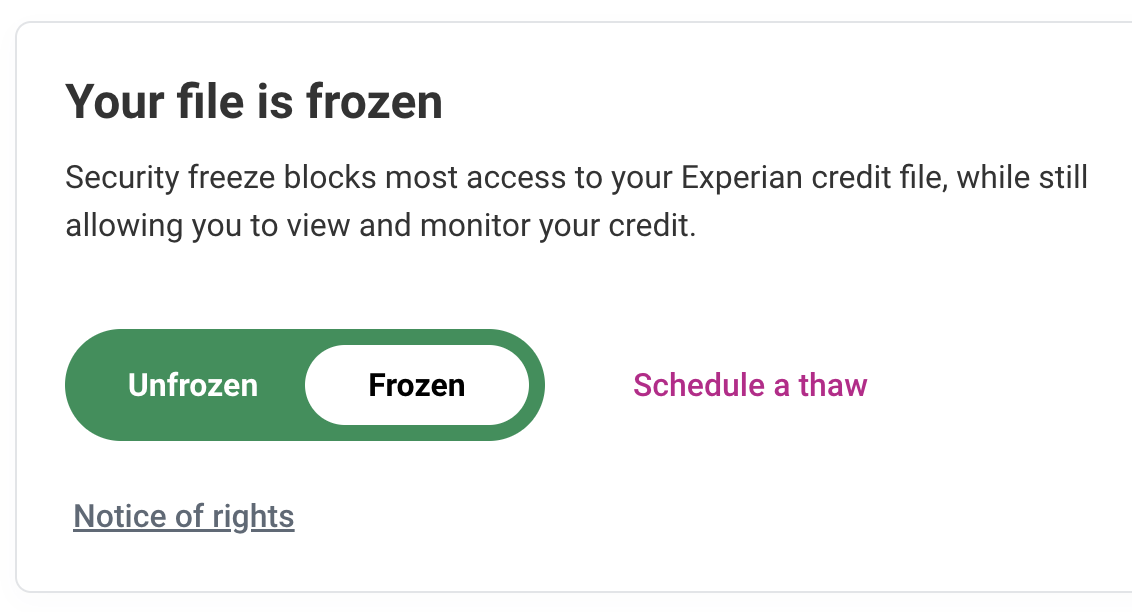Viewport: 1132px width, 612px height.
Task: Select the Unfrozen side of the toggle
Action: pos(192,384)
